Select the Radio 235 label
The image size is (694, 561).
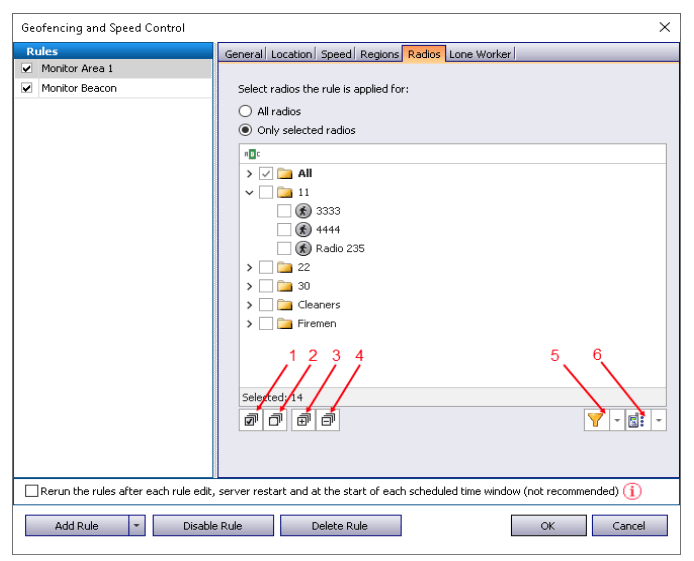[x=340, y=248]
